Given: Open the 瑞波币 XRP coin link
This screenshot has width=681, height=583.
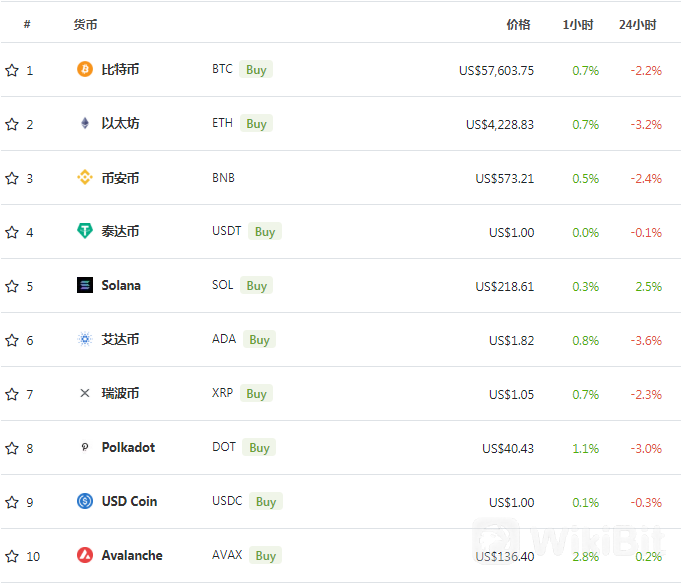Looking at the screenshot, I should [120, 393].
